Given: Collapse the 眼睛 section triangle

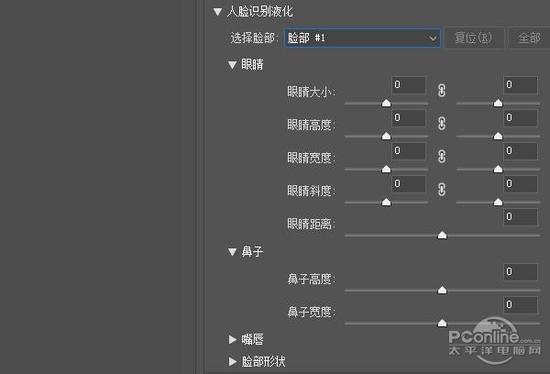Looking at the screenshot, I should (232, 65).
